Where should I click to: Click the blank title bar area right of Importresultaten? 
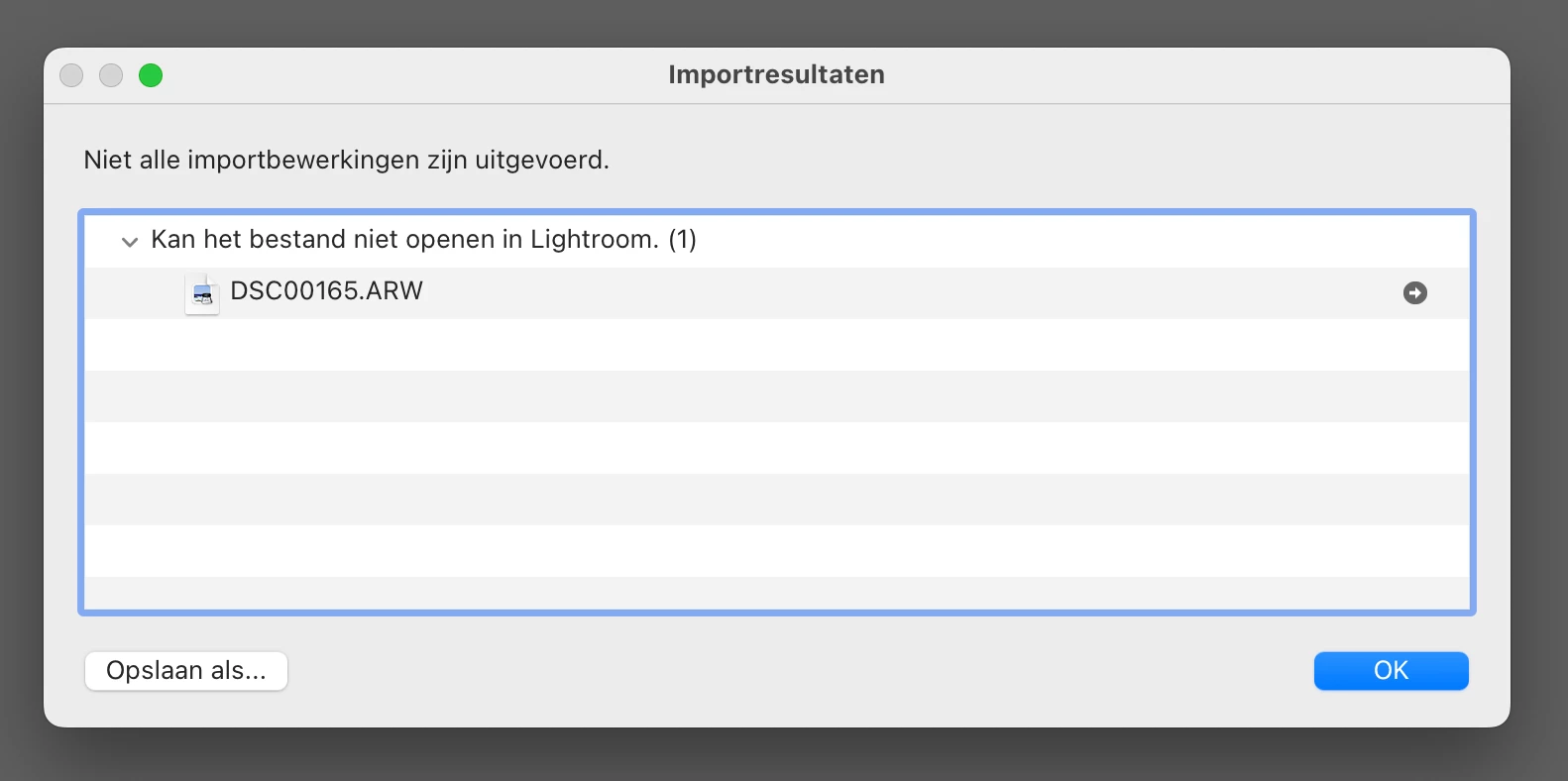tap(1189, 75)
